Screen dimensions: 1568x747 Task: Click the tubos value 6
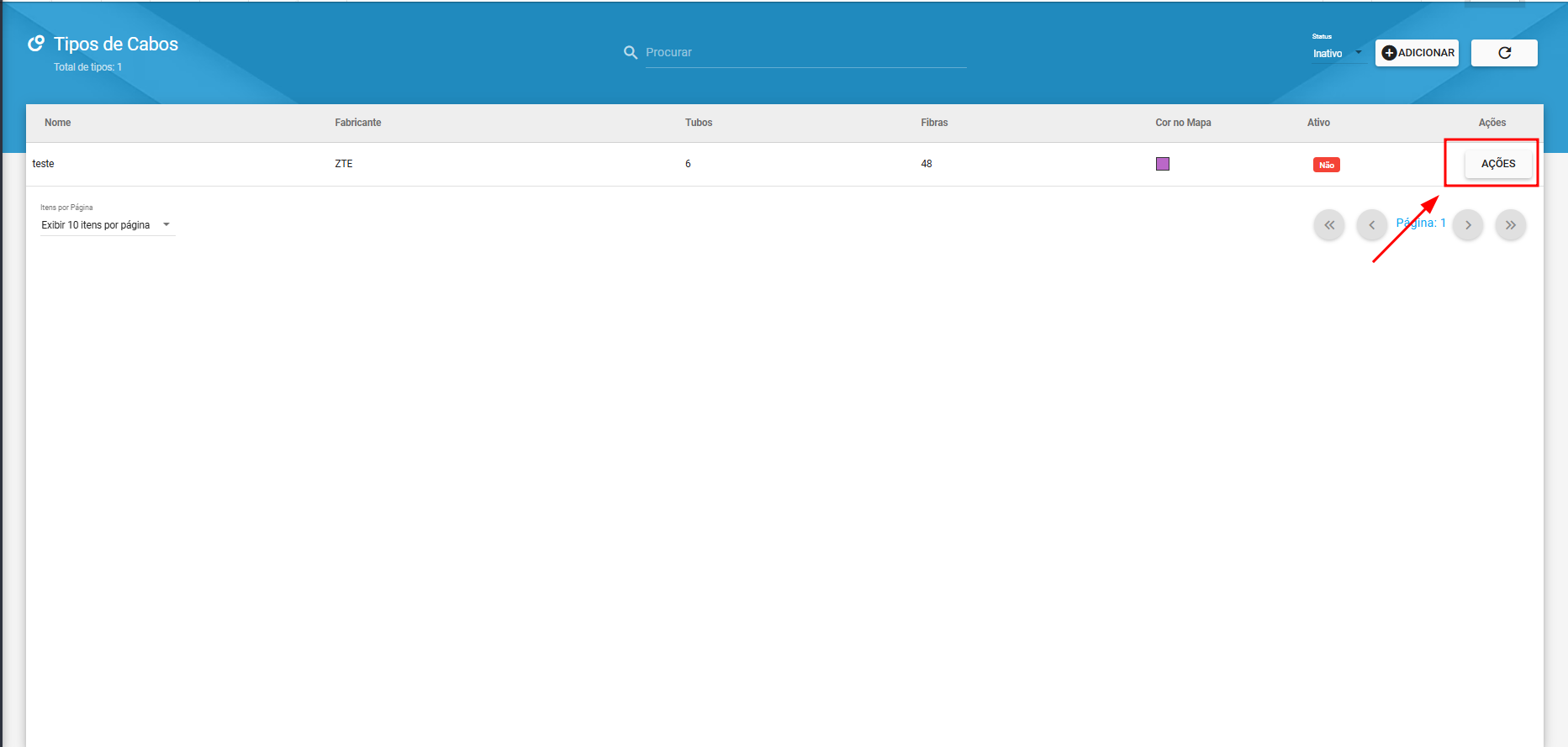(688, 164)
